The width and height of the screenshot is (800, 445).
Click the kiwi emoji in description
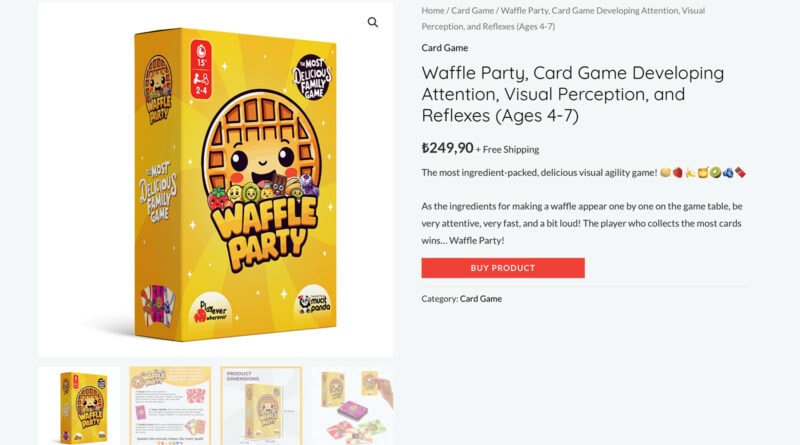tap(715, 172)
